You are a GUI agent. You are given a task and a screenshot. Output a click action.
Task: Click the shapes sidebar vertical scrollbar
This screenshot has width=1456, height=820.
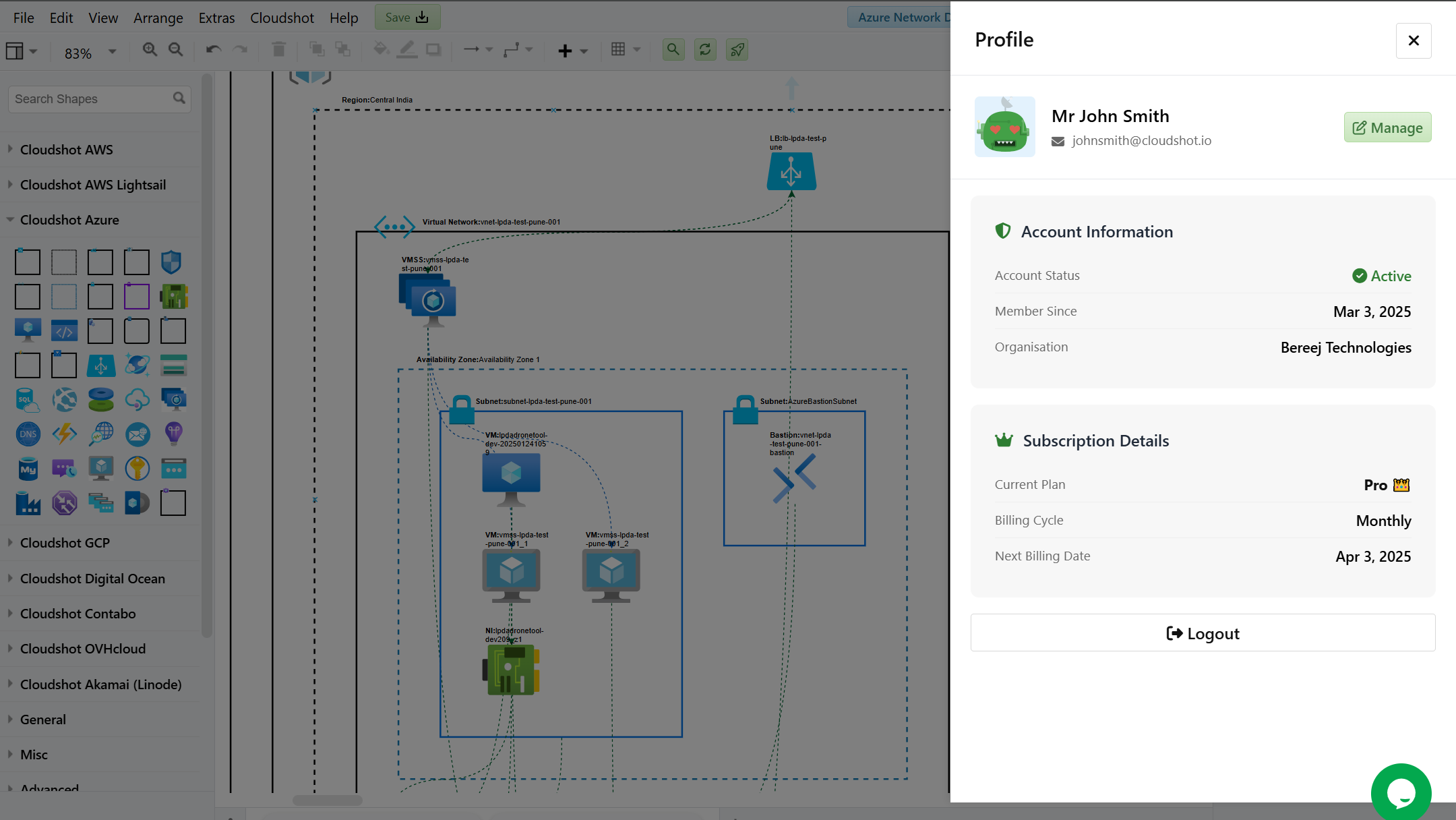207,355
